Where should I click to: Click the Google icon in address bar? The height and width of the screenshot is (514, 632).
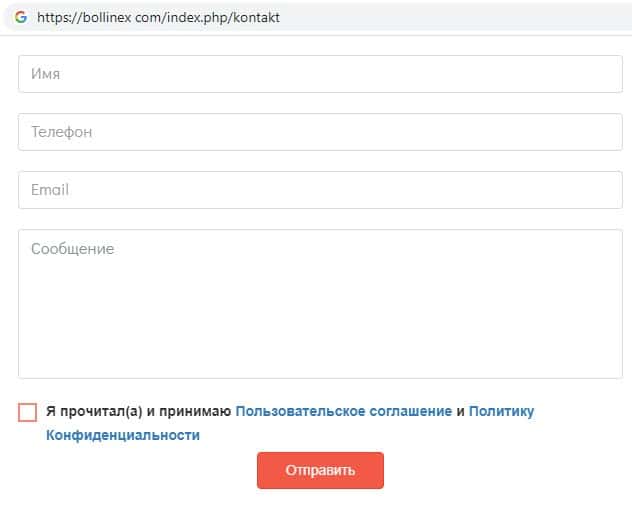pyautogui.click(x=21, y=17)
